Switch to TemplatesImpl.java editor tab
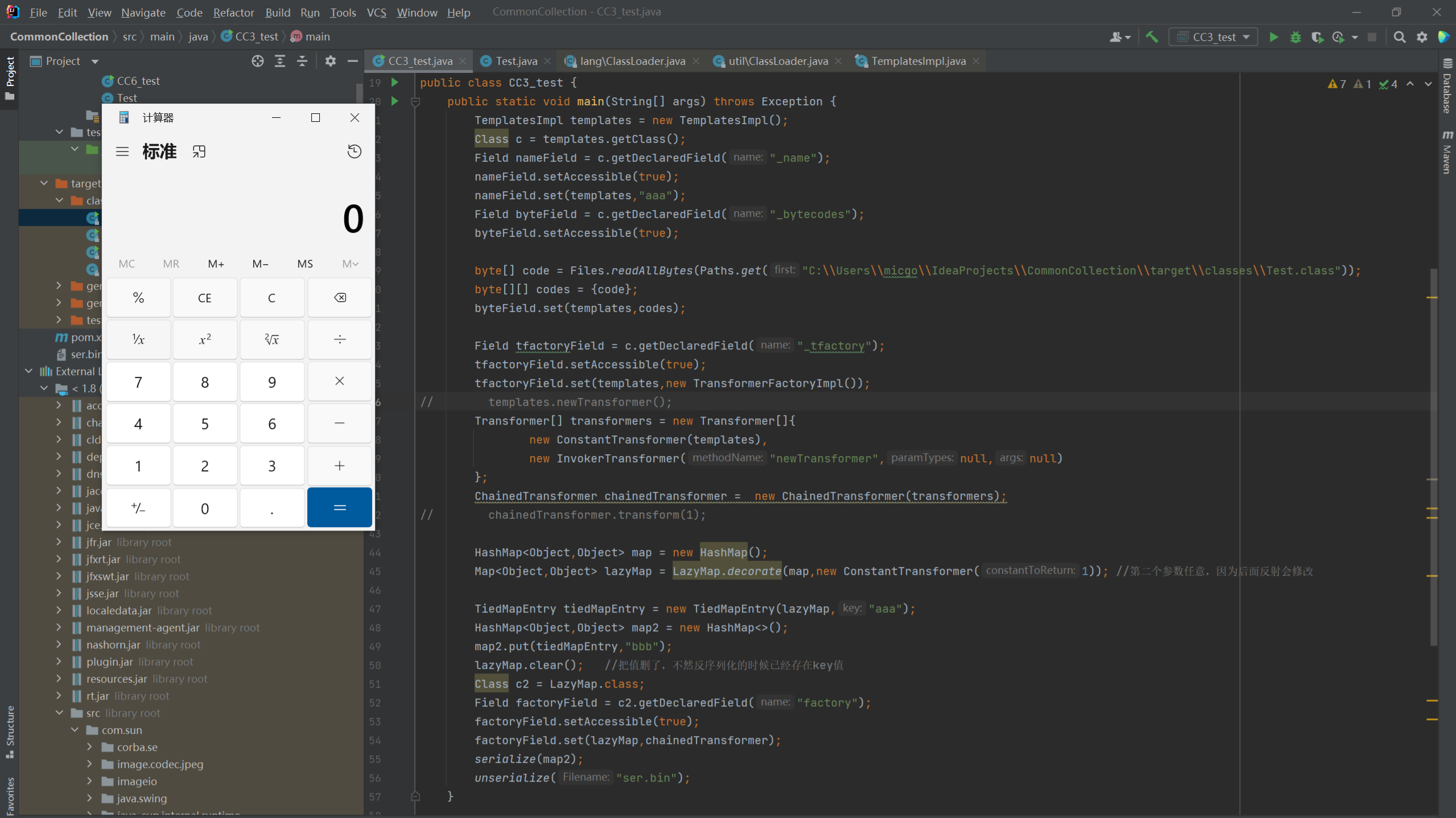Screen dimensions: 1456x818 point(918,61)
